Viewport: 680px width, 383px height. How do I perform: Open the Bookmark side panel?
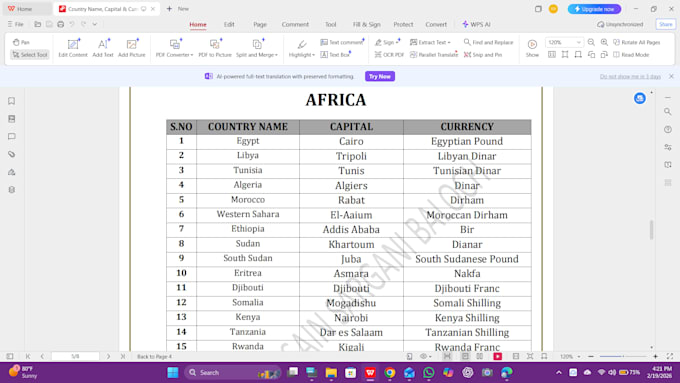(x=12, y=101)
